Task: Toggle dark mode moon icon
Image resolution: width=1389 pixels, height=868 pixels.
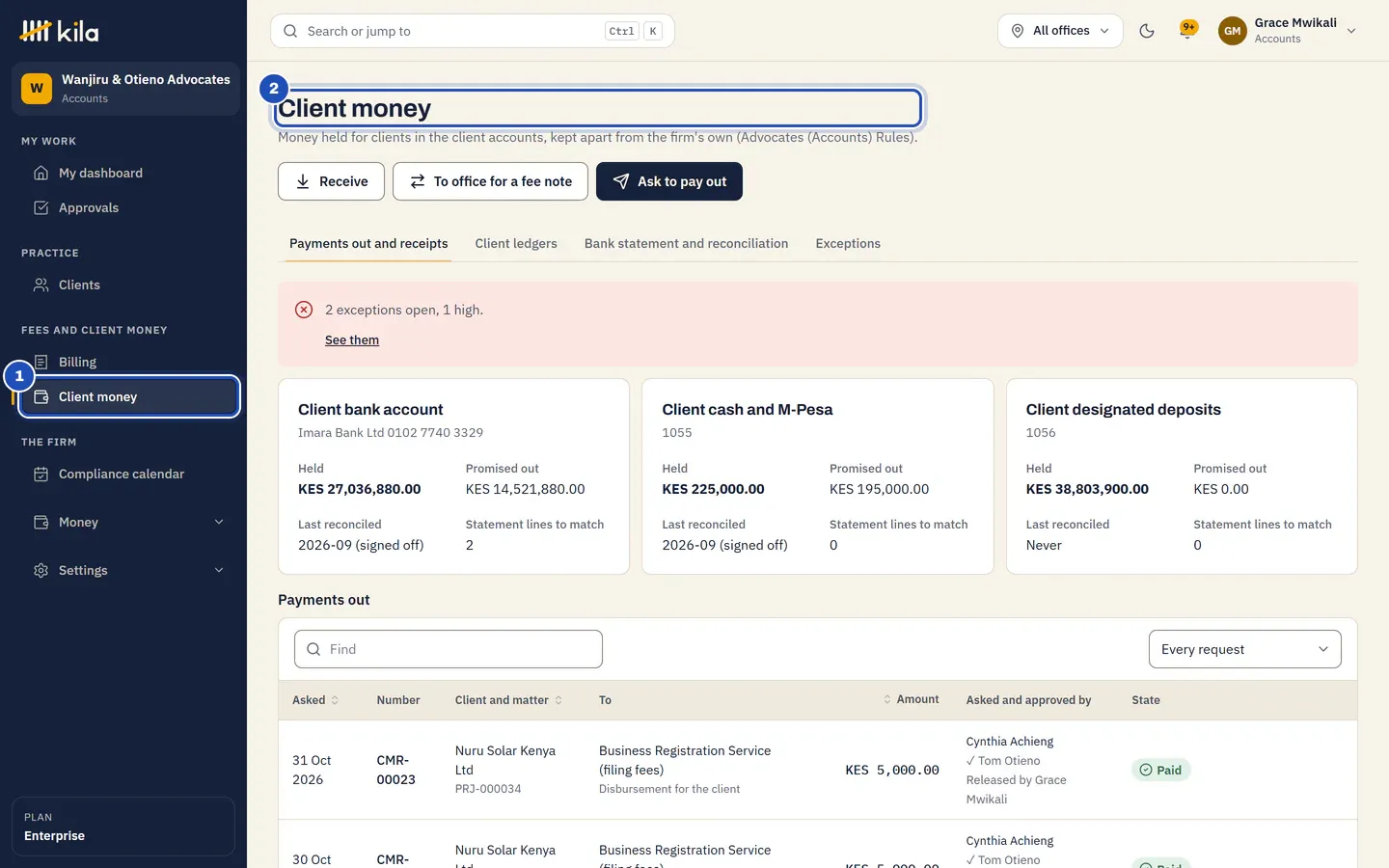Action: [1147, 31]
